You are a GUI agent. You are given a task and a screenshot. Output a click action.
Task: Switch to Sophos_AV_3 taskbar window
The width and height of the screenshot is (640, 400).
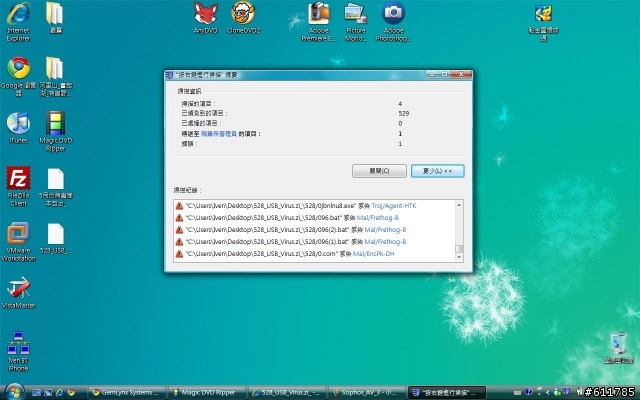click(367, 393)
